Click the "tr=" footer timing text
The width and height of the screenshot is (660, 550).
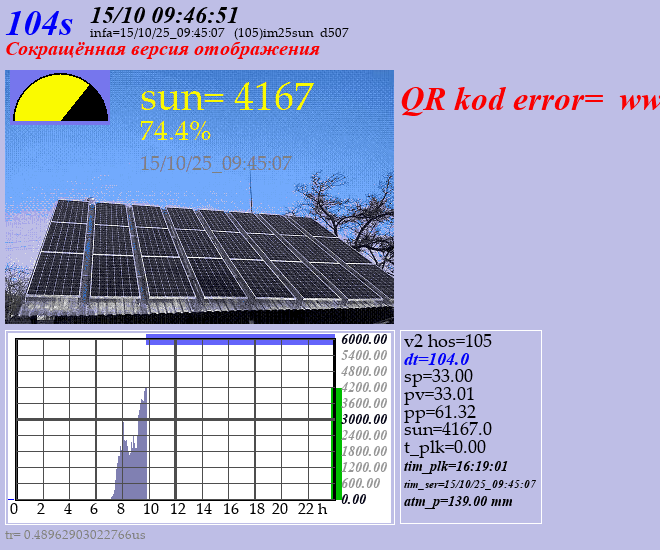coord(75,535)
